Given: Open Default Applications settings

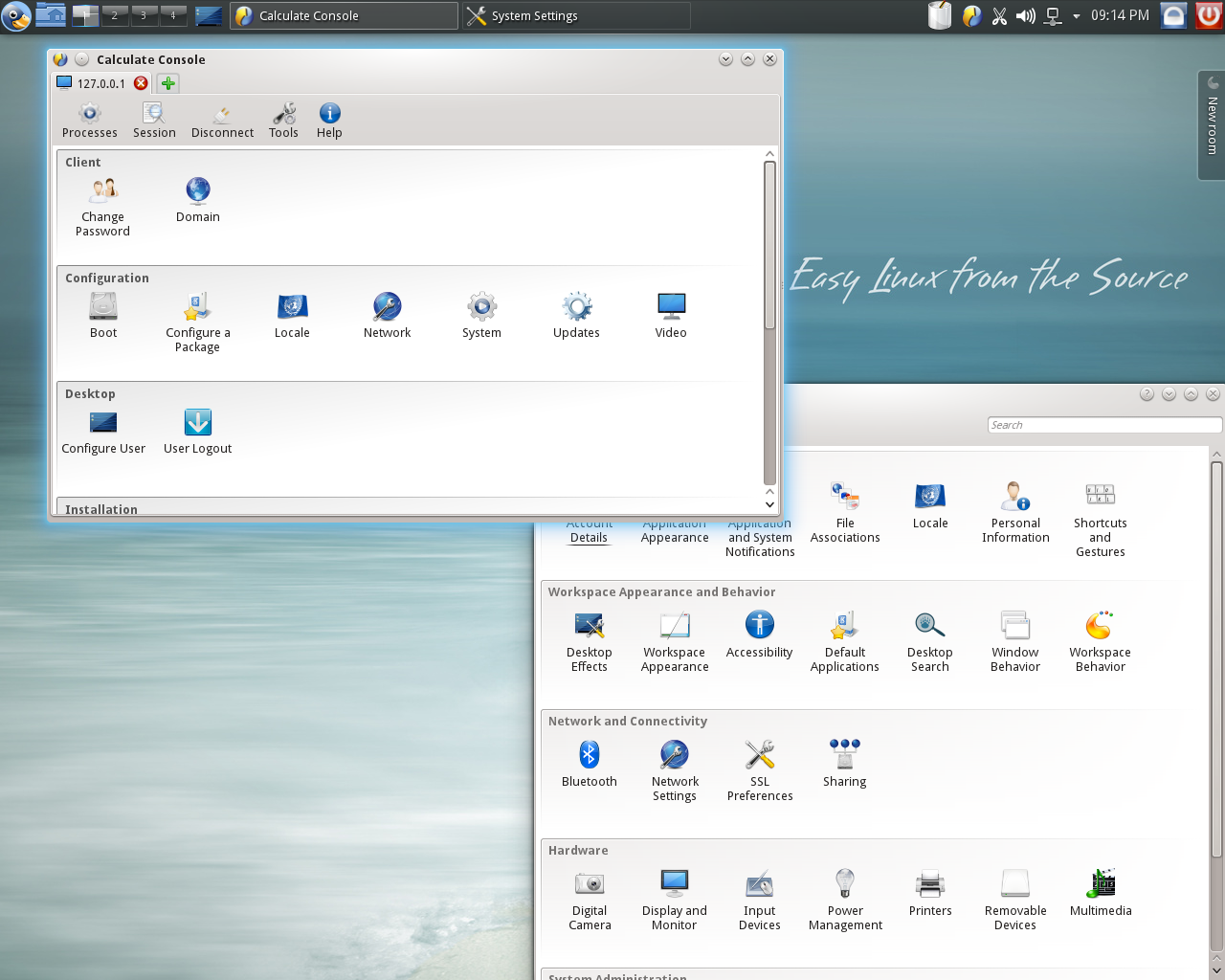Looking at the screenshot, I should point(845,642).
